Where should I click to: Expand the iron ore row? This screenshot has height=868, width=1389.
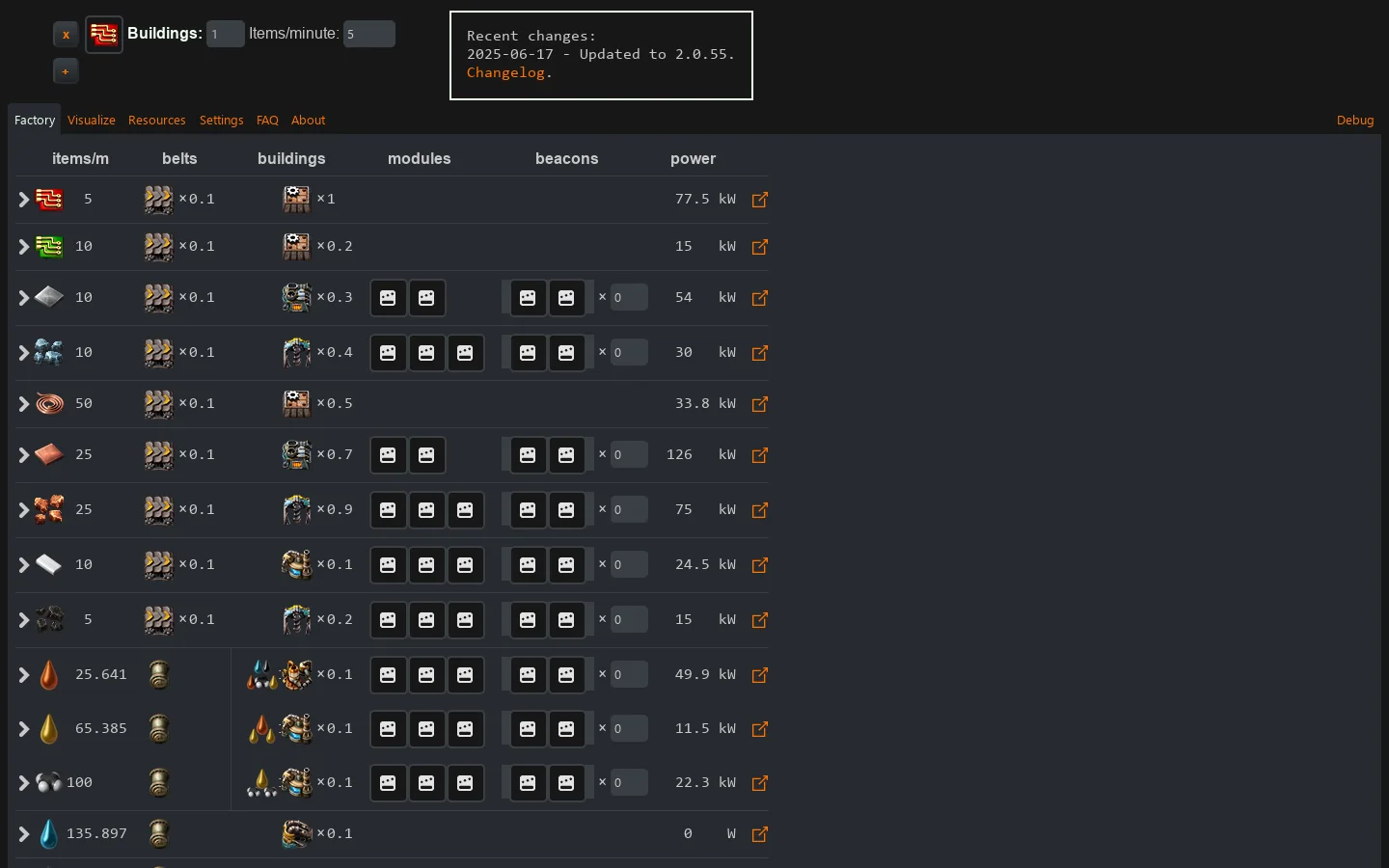point(23,353)
